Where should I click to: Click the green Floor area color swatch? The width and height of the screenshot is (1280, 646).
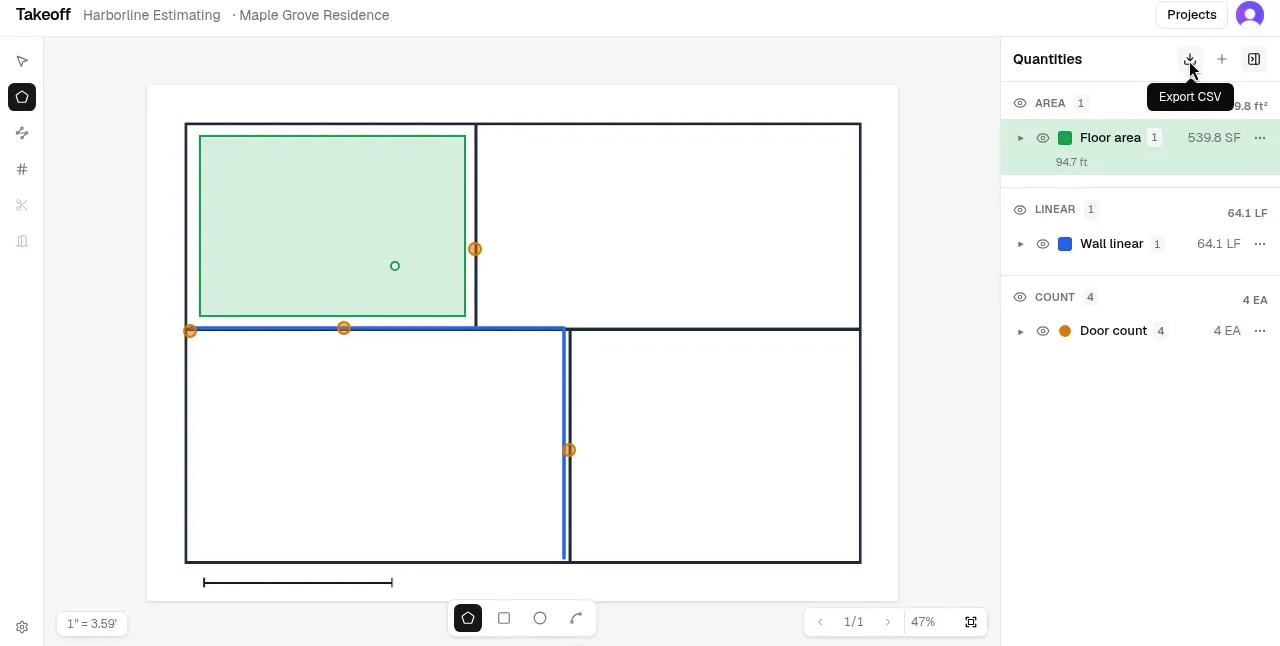[1065, 138]
